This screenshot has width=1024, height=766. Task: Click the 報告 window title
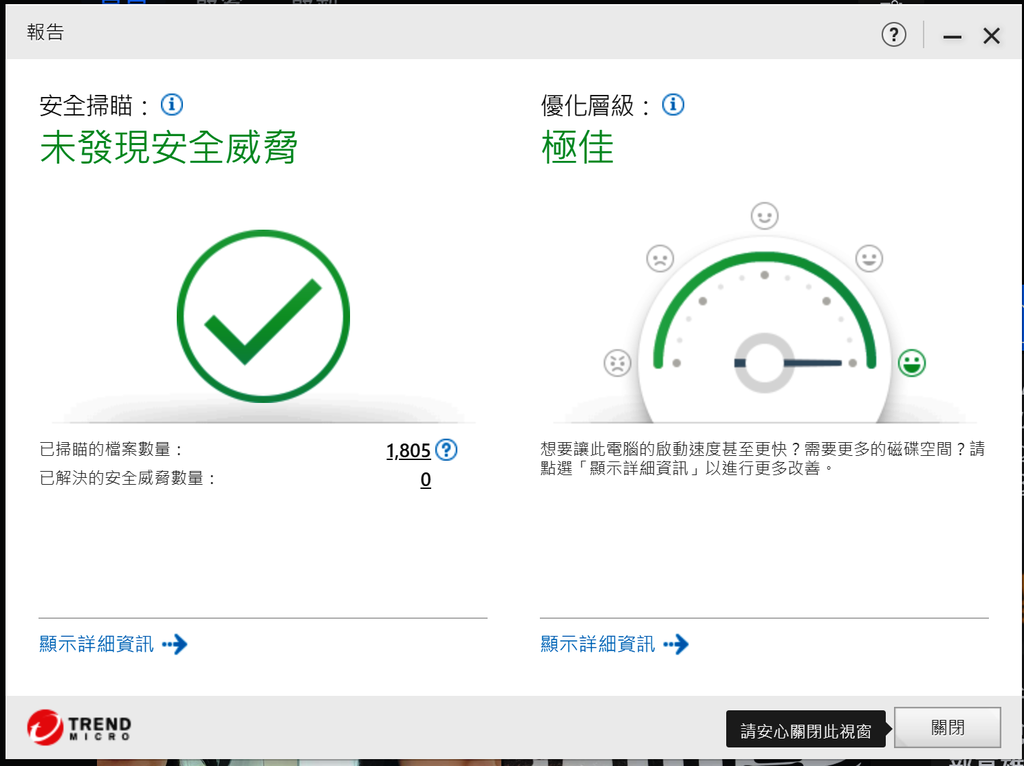tap(45, 32)
